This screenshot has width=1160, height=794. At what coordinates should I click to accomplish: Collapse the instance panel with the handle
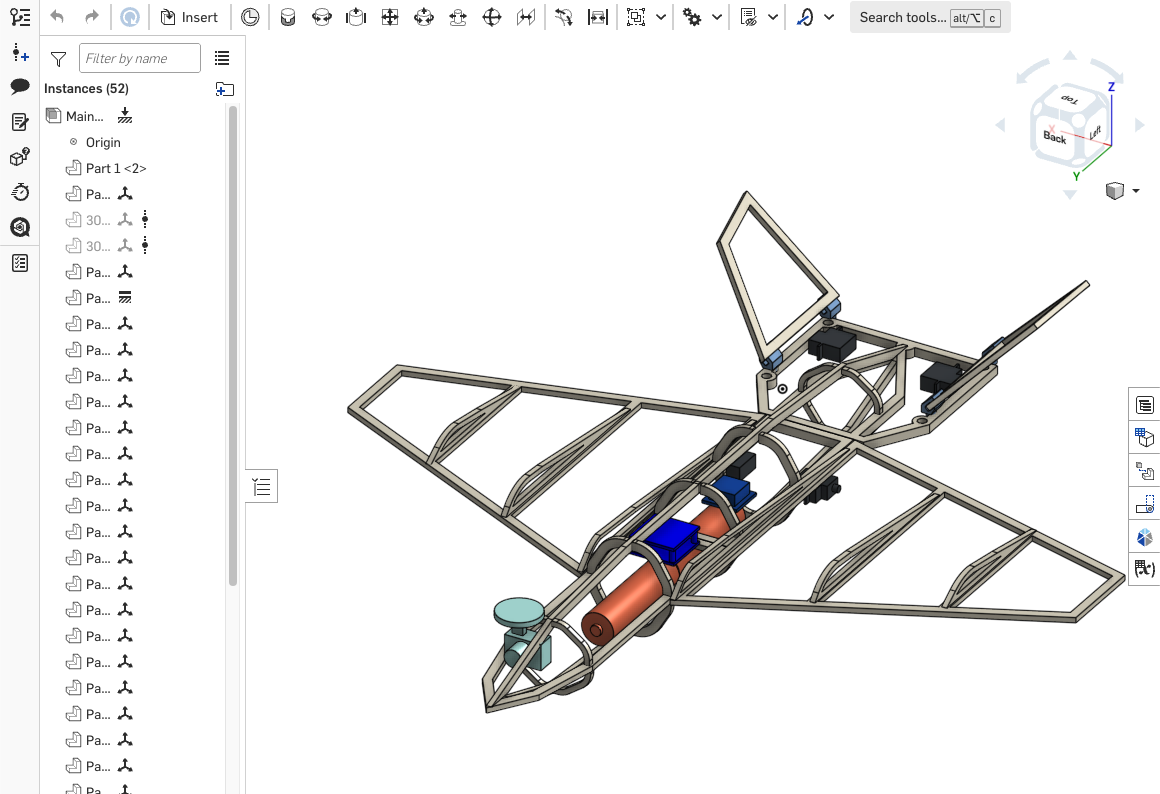[x=262, y=486]
